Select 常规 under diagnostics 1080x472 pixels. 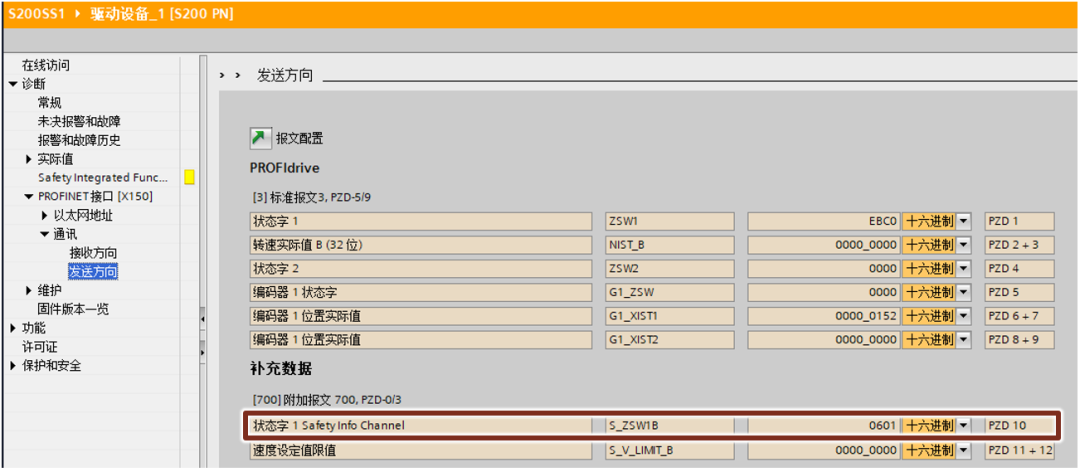tap(50, 103)
